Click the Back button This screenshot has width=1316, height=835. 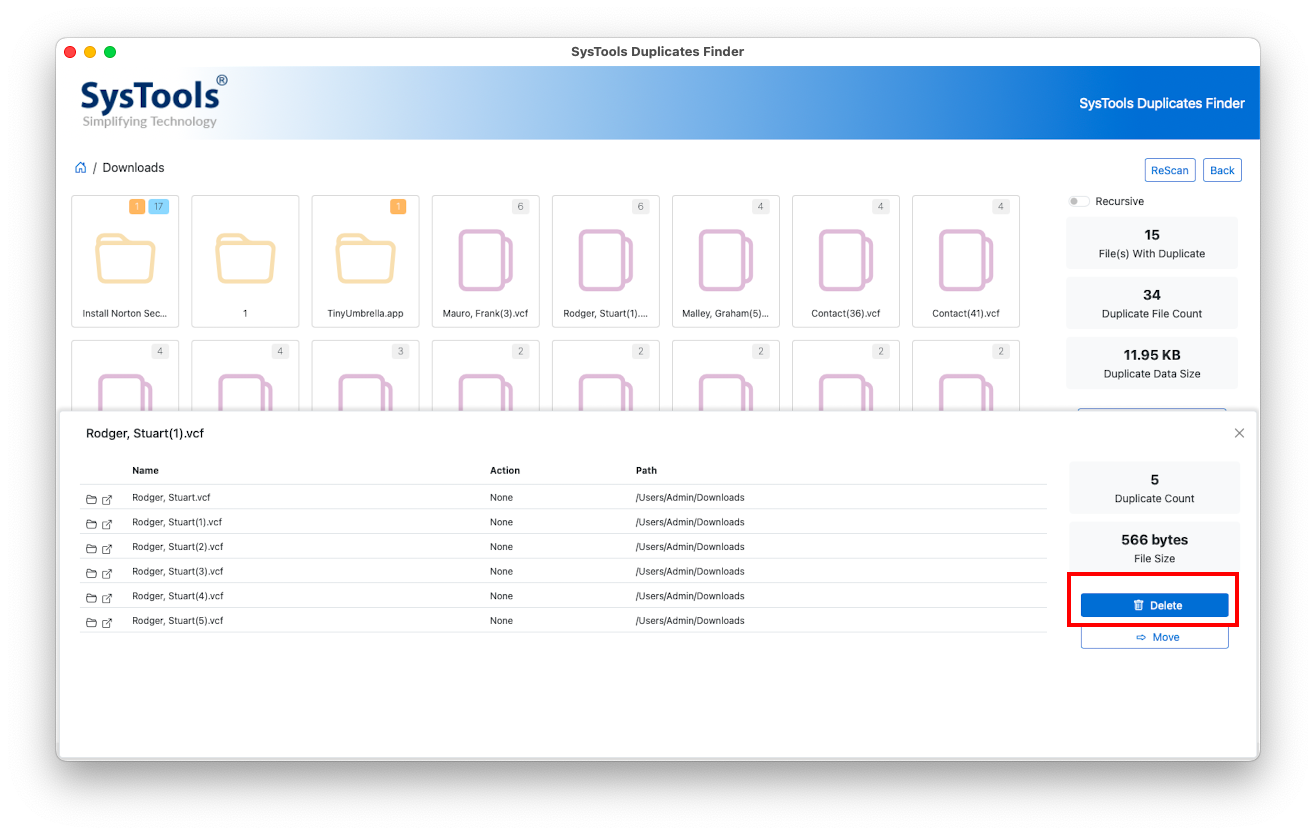point(1222,170)
